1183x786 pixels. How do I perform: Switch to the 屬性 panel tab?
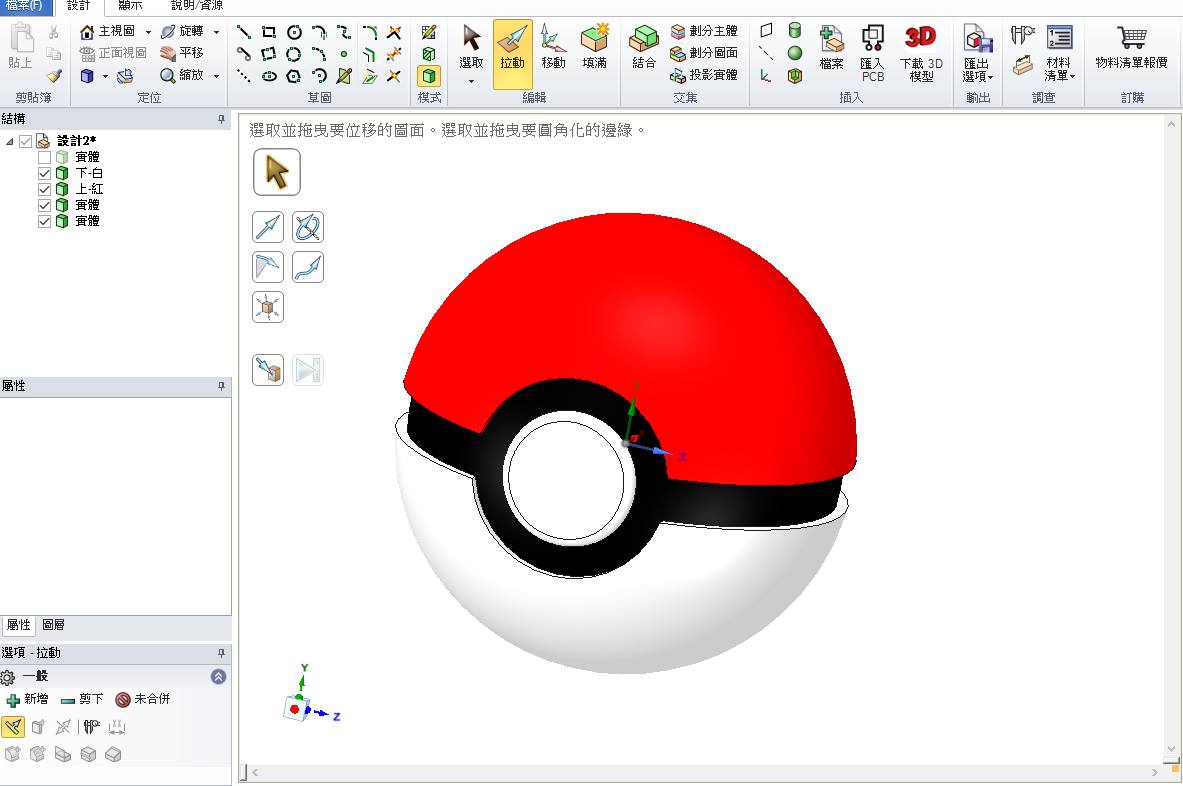point(18,625)
